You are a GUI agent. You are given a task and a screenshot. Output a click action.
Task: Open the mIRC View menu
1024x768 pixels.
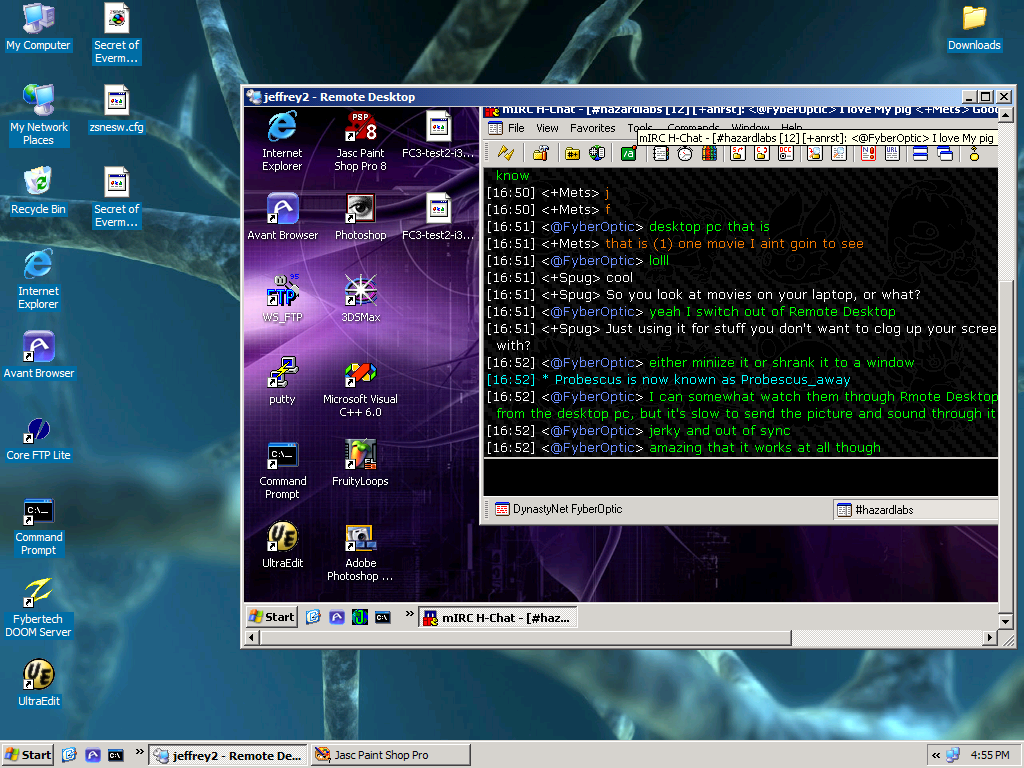pyautogui.click(x=547, y=128)
